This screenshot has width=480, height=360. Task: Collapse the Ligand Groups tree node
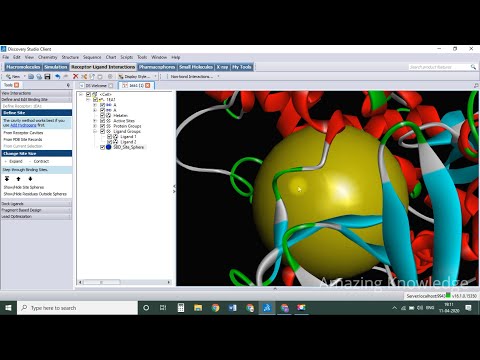(x=95, y=131)
